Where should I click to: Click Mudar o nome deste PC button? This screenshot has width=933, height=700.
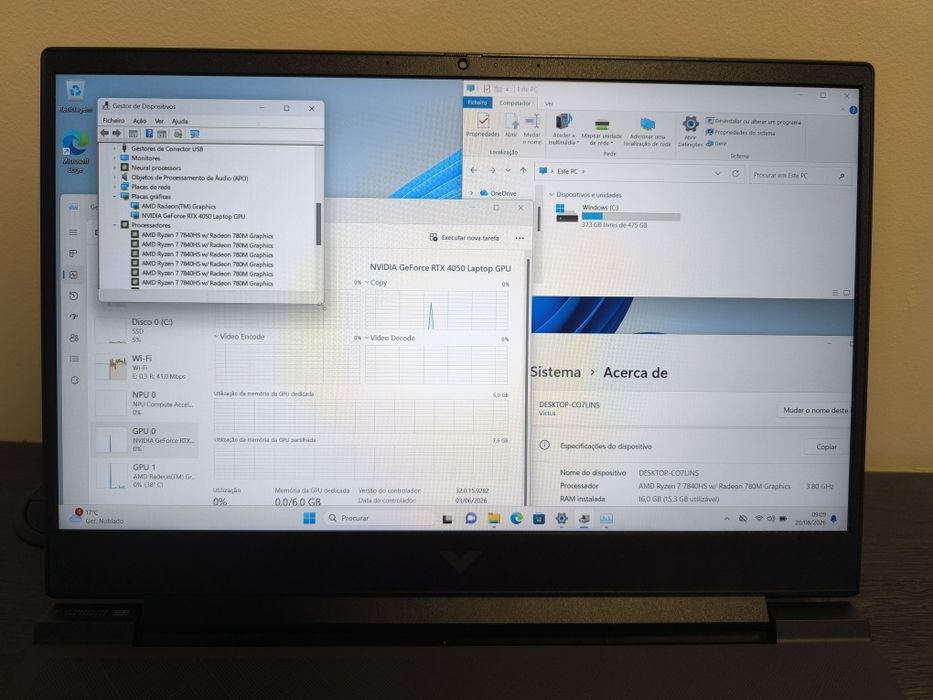click(x=815, y=411)
